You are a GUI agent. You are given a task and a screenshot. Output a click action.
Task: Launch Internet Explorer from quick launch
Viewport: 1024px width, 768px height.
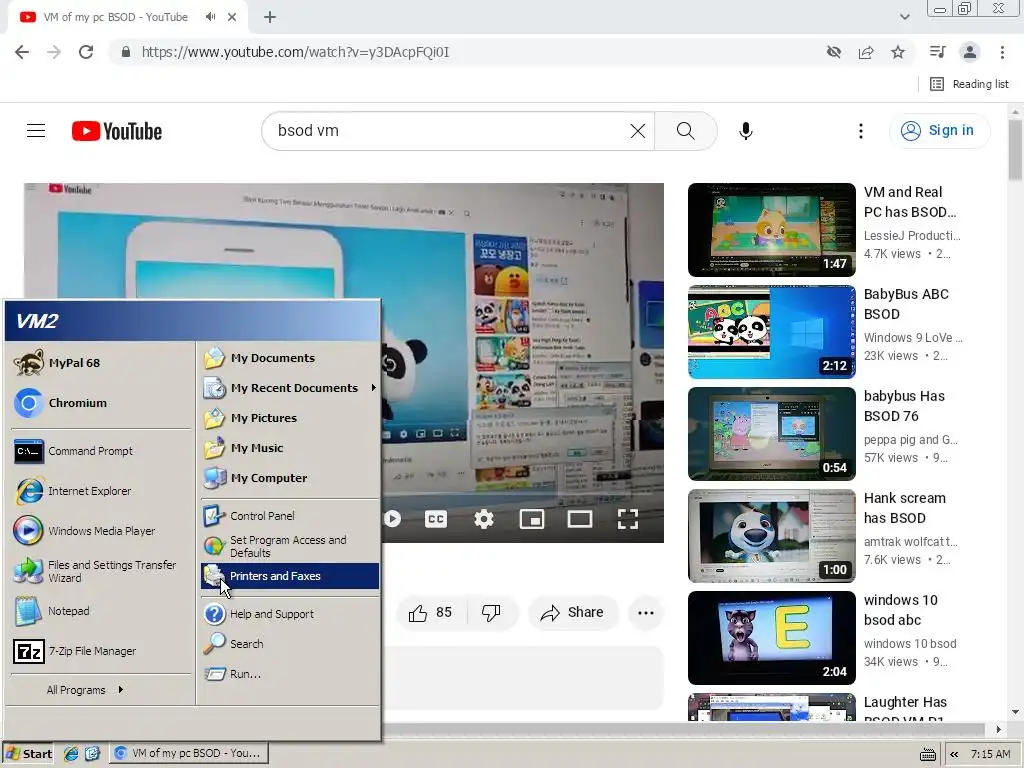71,754
